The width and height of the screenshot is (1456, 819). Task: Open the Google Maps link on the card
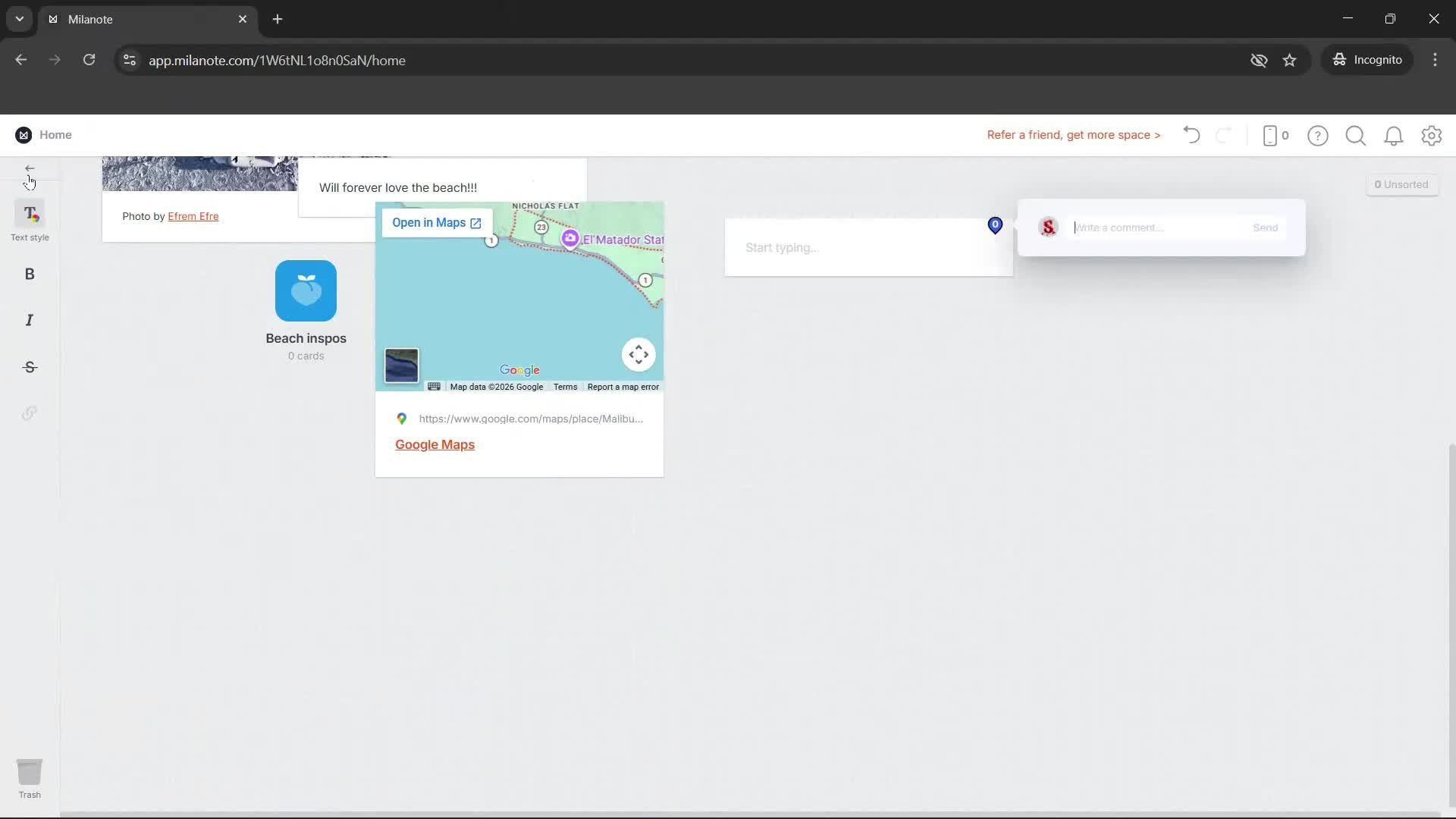point(434,444)
